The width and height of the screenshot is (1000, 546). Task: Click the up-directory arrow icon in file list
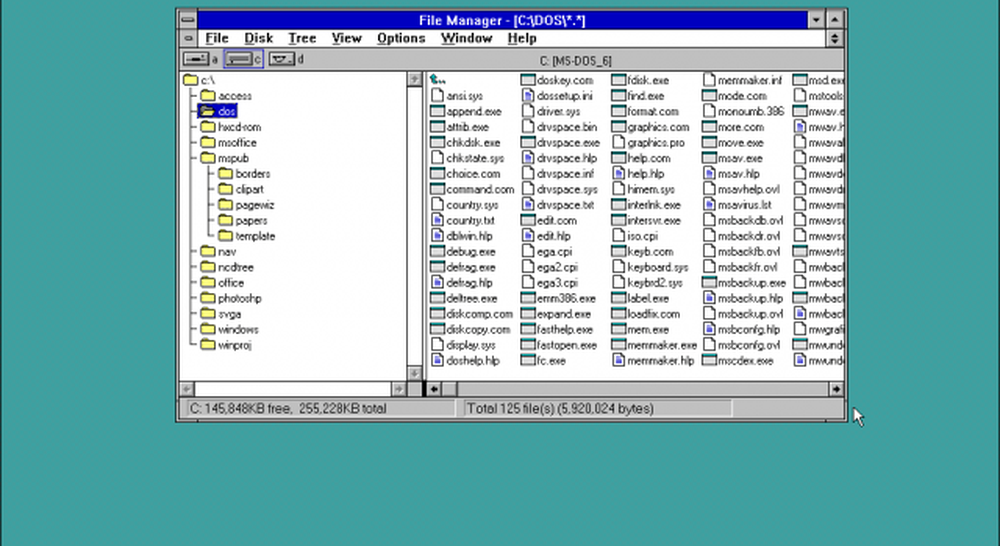click(437, 80)
